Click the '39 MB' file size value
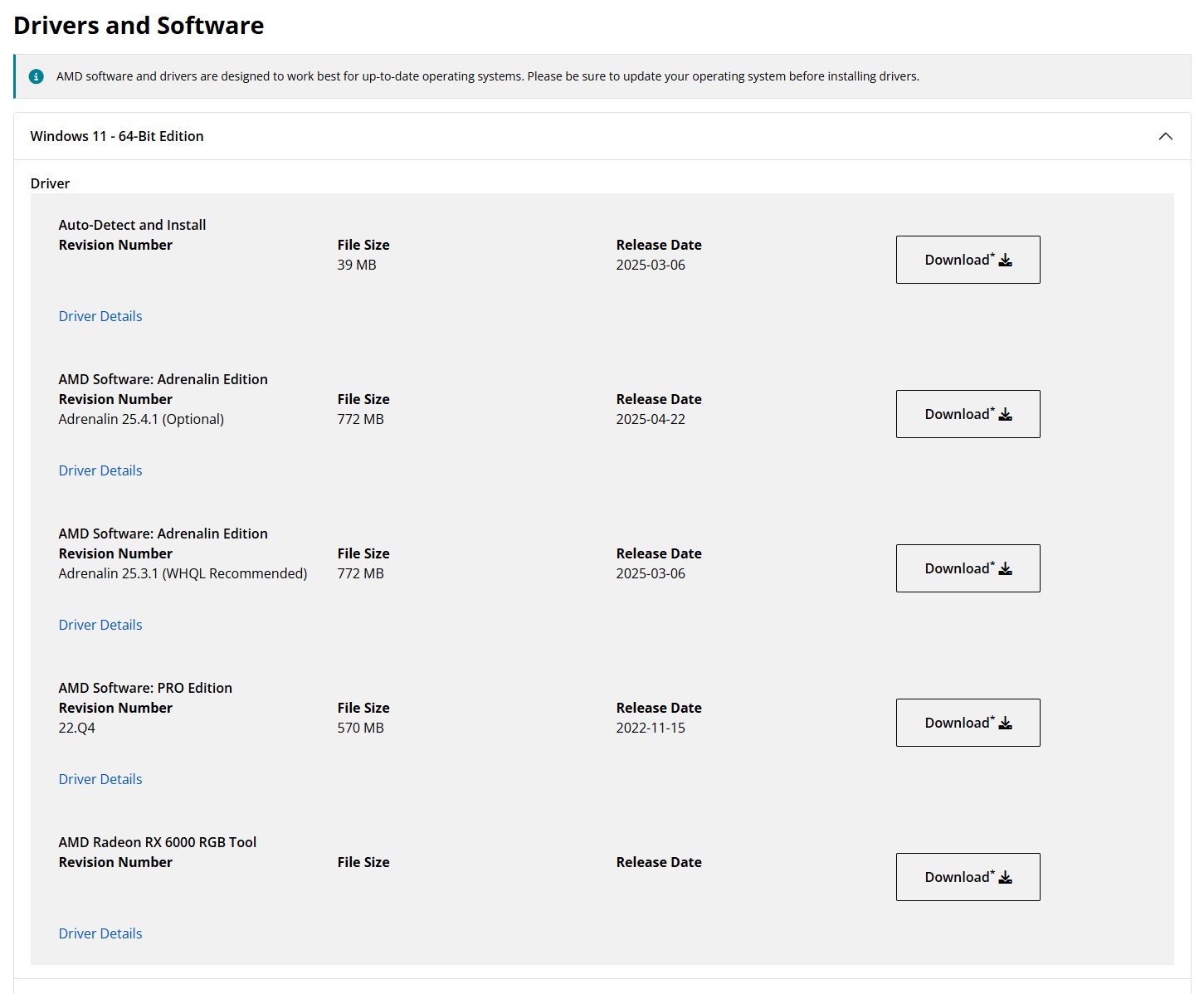Image resolution: width=1204 pixels, height=994 pixels. coord(357,265)
